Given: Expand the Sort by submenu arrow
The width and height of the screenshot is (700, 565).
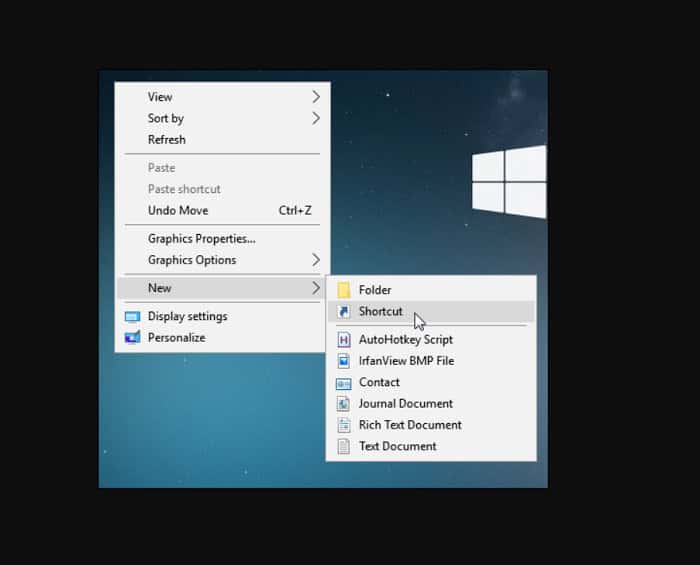Looking at the screenshot, I should 316,118.
